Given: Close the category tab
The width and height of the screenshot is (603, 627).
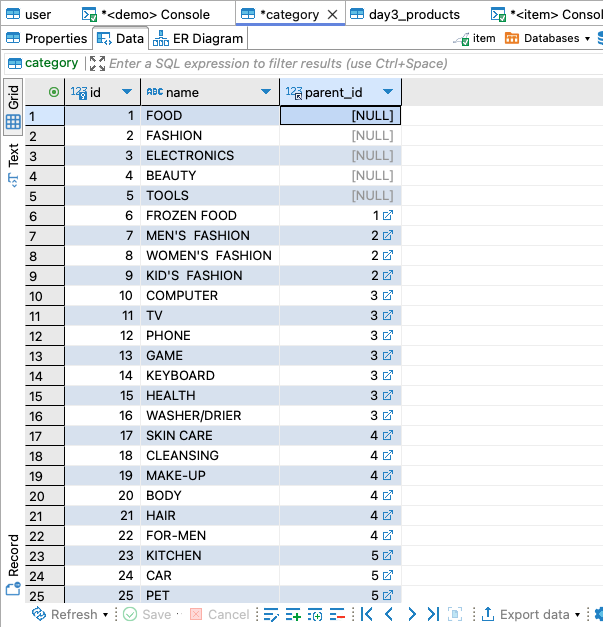Looking at the screenshot, I should tap(333, 15).
